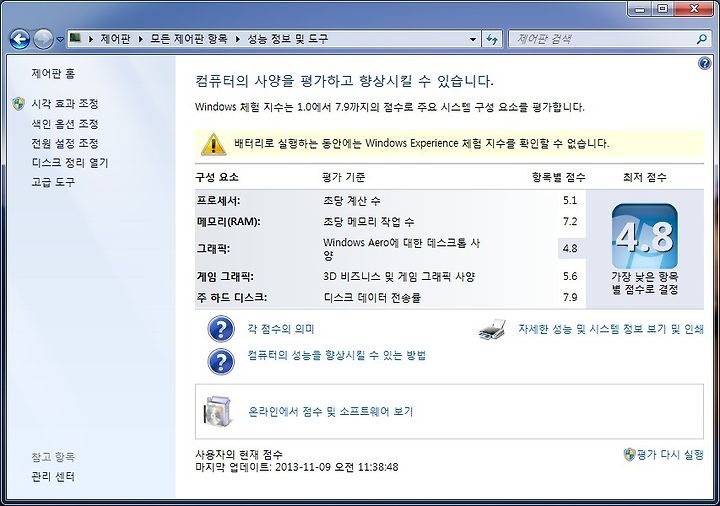Screen dimensions: 720x506
Task: Open 제어판 홈 in the sidebar
Action: (53, 73)
